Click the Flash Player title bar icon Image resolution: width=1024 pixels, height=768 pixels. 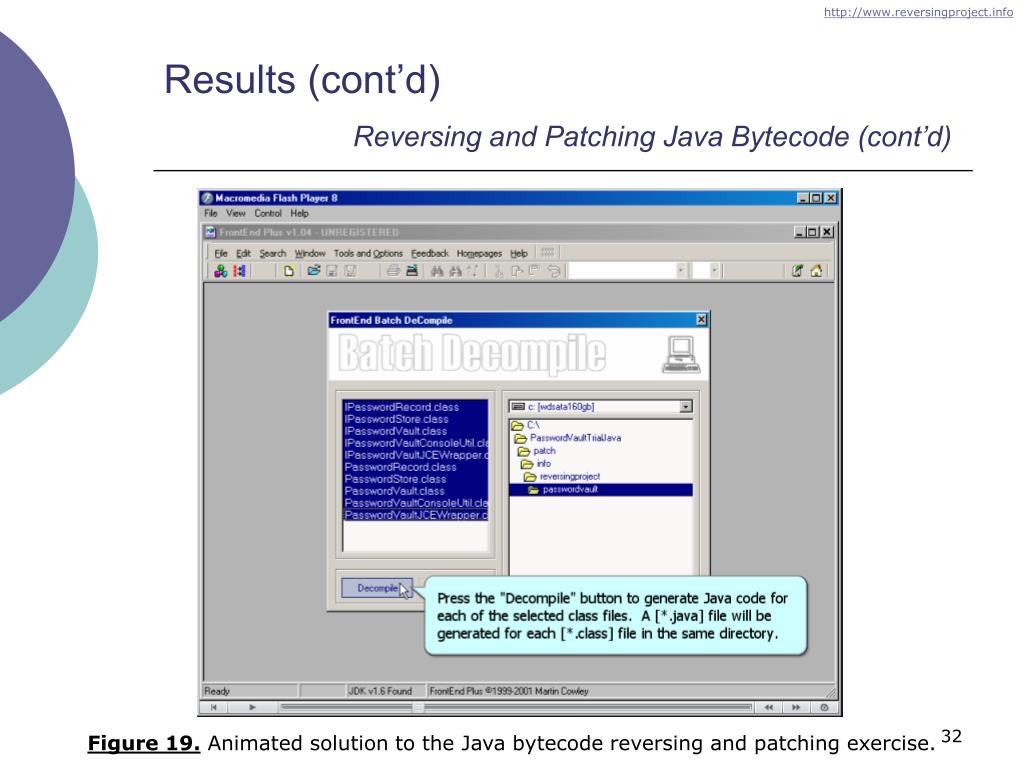207,198
